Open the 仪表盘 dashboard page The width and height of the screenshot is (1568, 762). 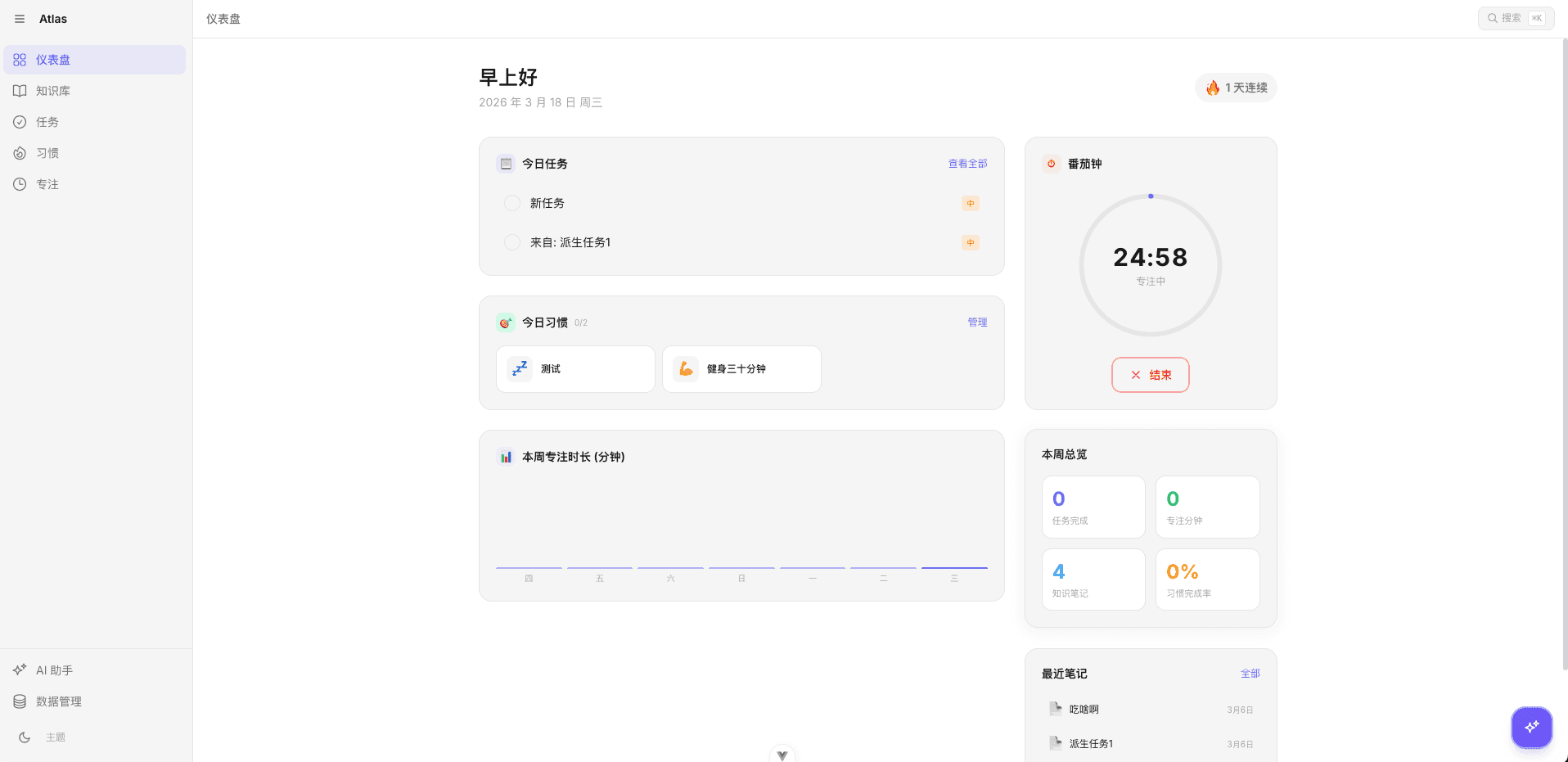coord(95,60)
